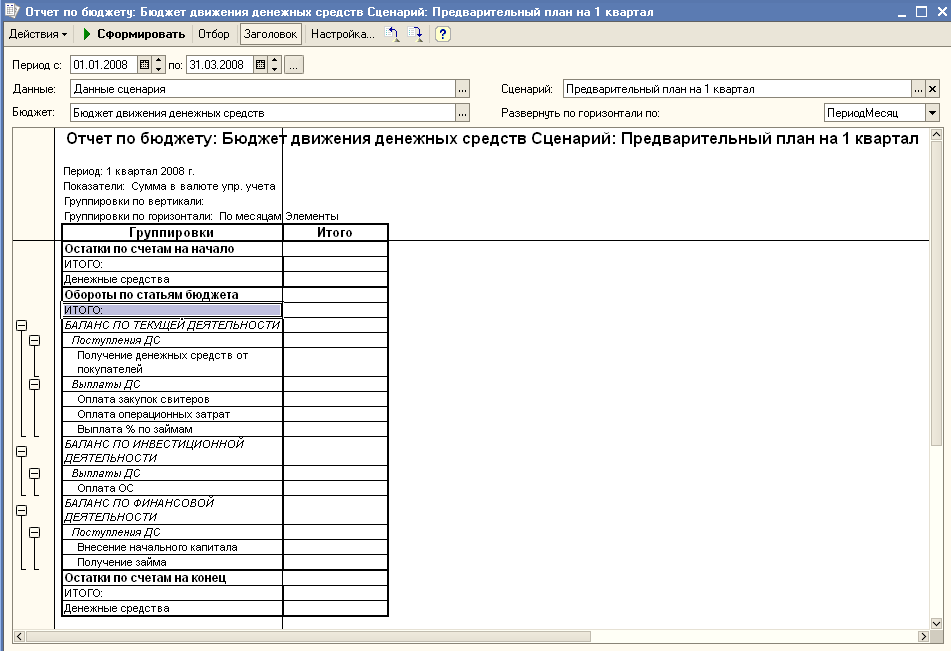The height and width of the screenshot is (651, 951).
Task: Collapse Поступления ДС under текущей деятельности
Action: tap(35, 341)
